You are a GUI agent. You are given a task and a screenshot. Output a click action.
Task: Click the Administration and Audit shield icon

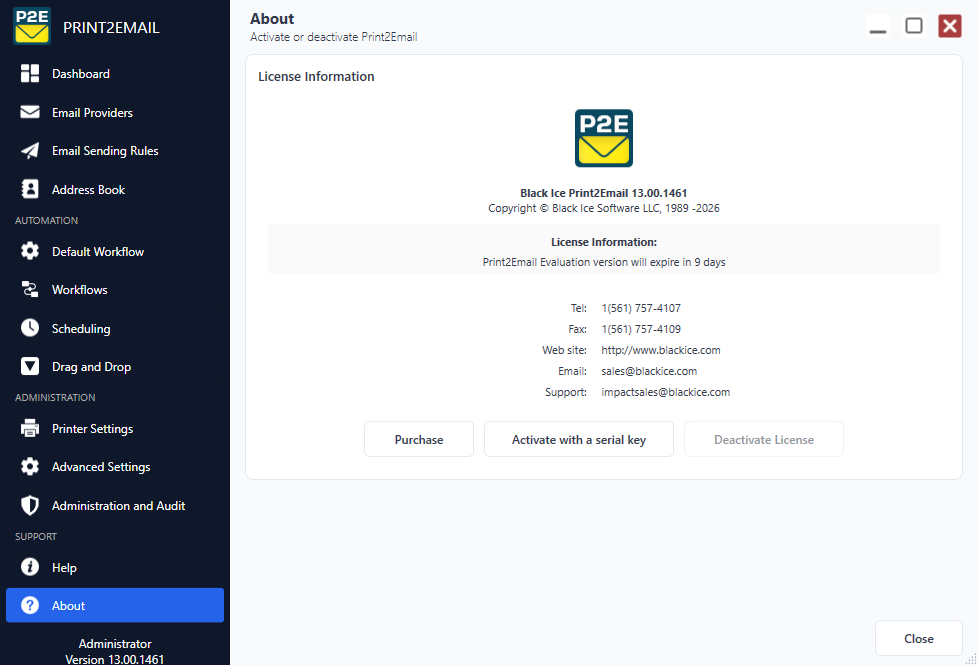coord(30,505)
